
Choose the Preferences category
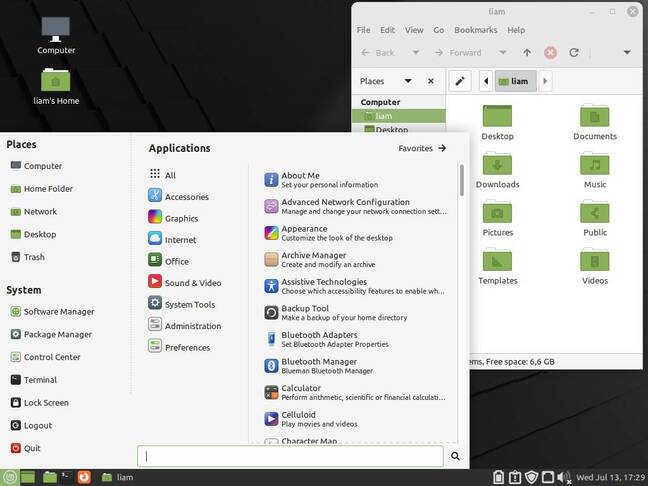(x=179, y=347)
